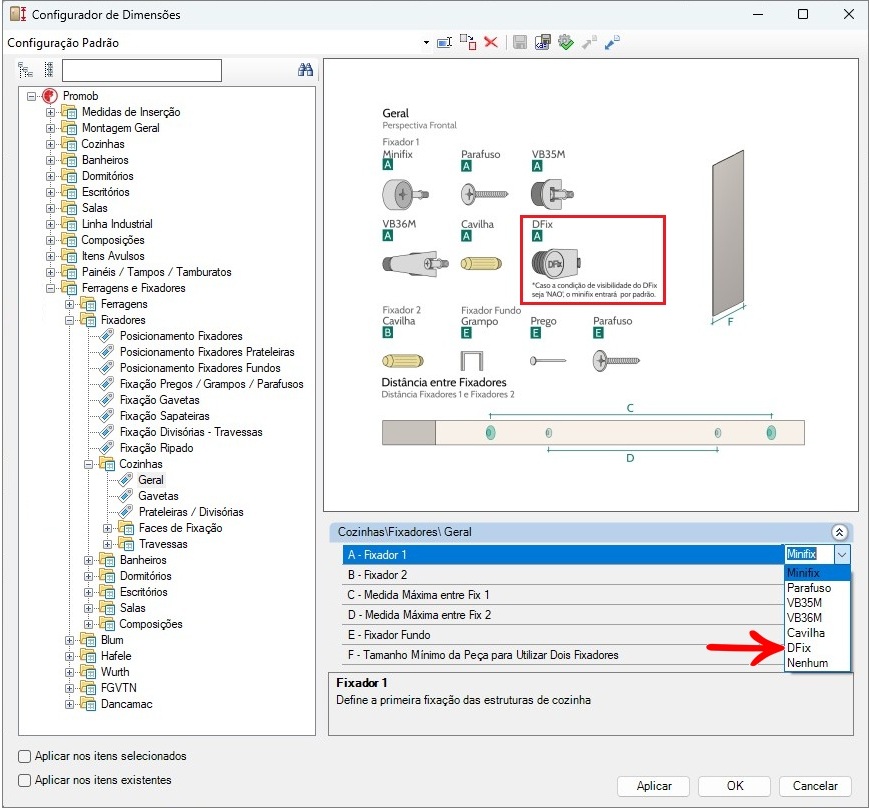Click the red X delete configuration icon
Viewport: 869px width, 808px height.
tap(491, 43)
